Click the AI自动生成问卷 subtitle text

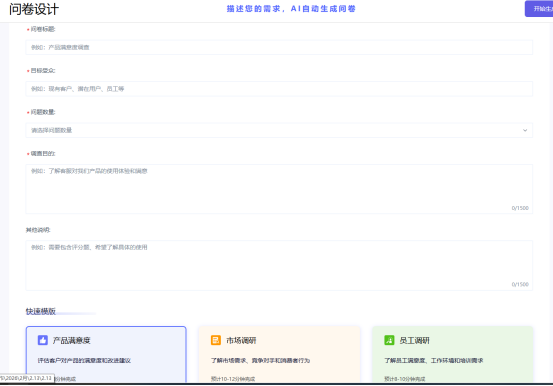point(291,9)
